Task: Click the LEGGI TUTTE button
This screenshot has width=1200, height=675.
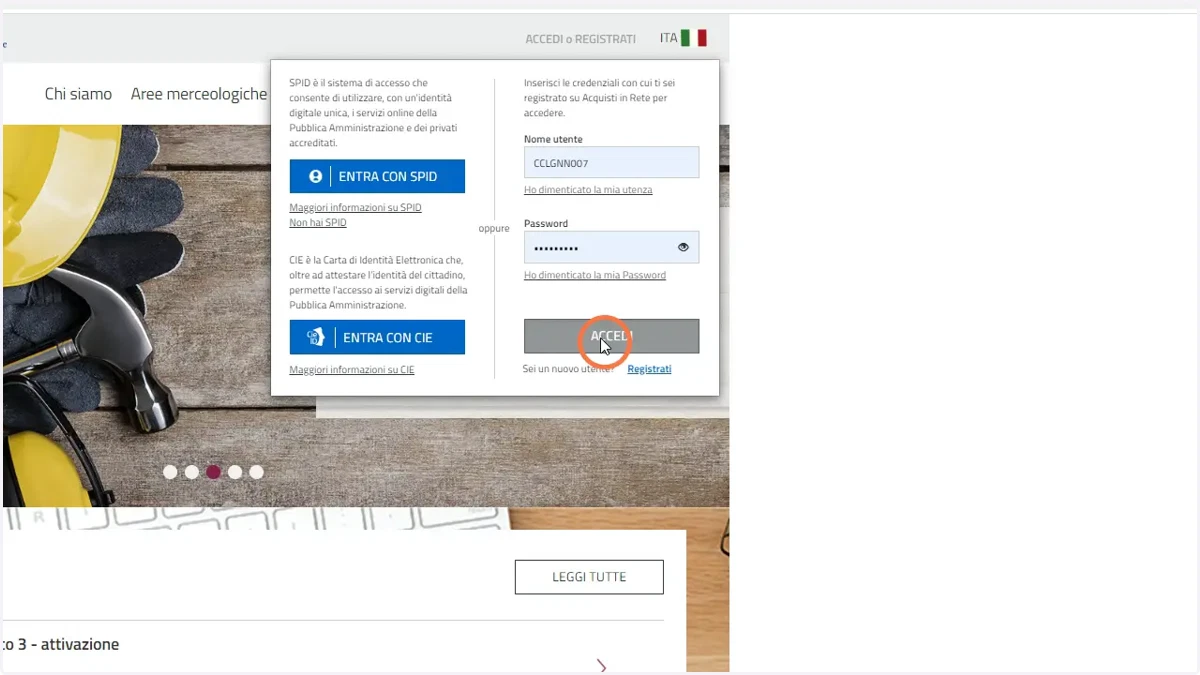Action: pos(589,577)
